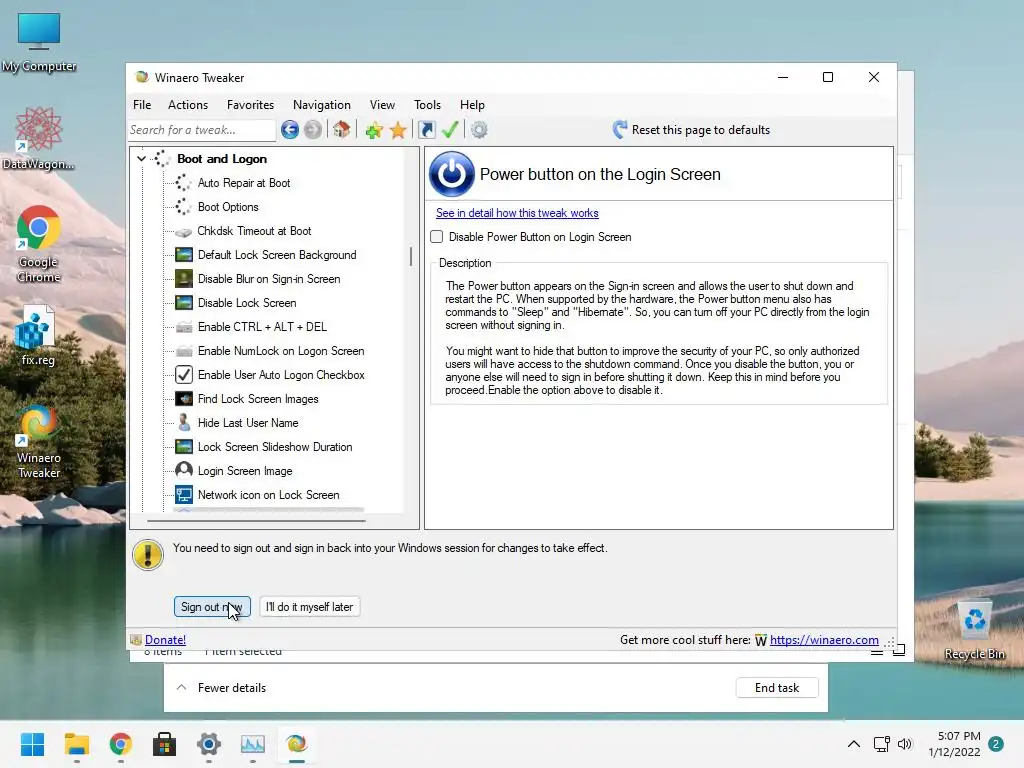
Task: Open the Recycle Bin on desktop
Action: coord(974,630)
